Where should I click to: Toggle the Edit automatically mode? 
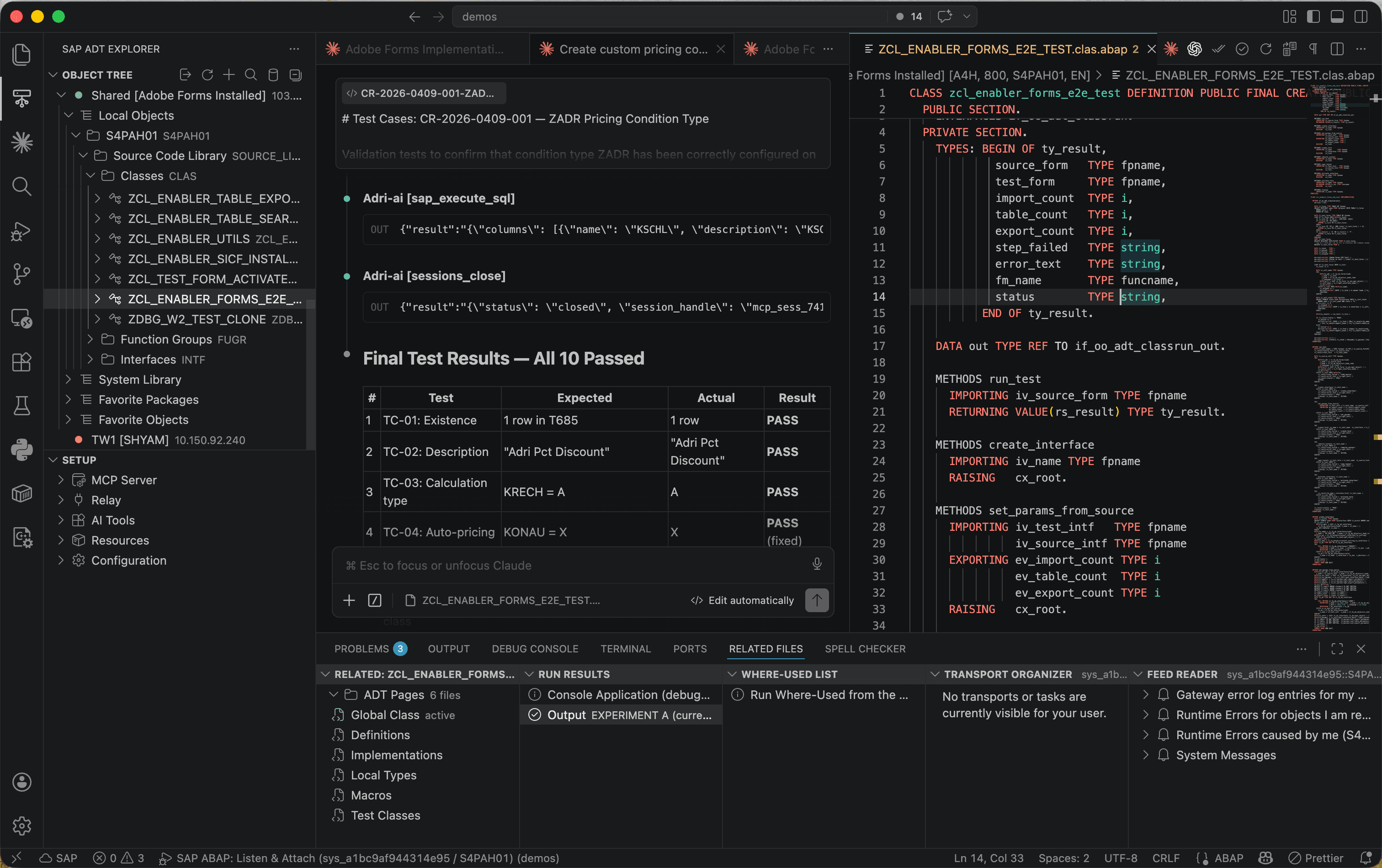coord(742,600)
